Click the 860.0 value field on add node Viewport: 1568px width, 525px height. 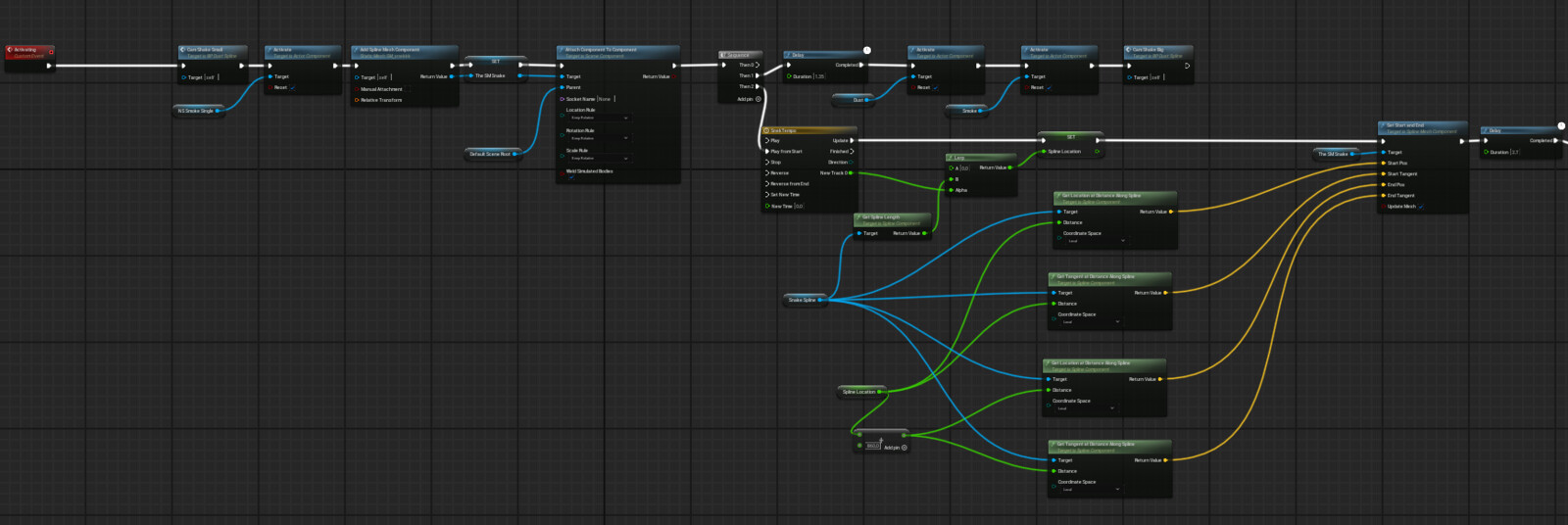tap(873, 446)
